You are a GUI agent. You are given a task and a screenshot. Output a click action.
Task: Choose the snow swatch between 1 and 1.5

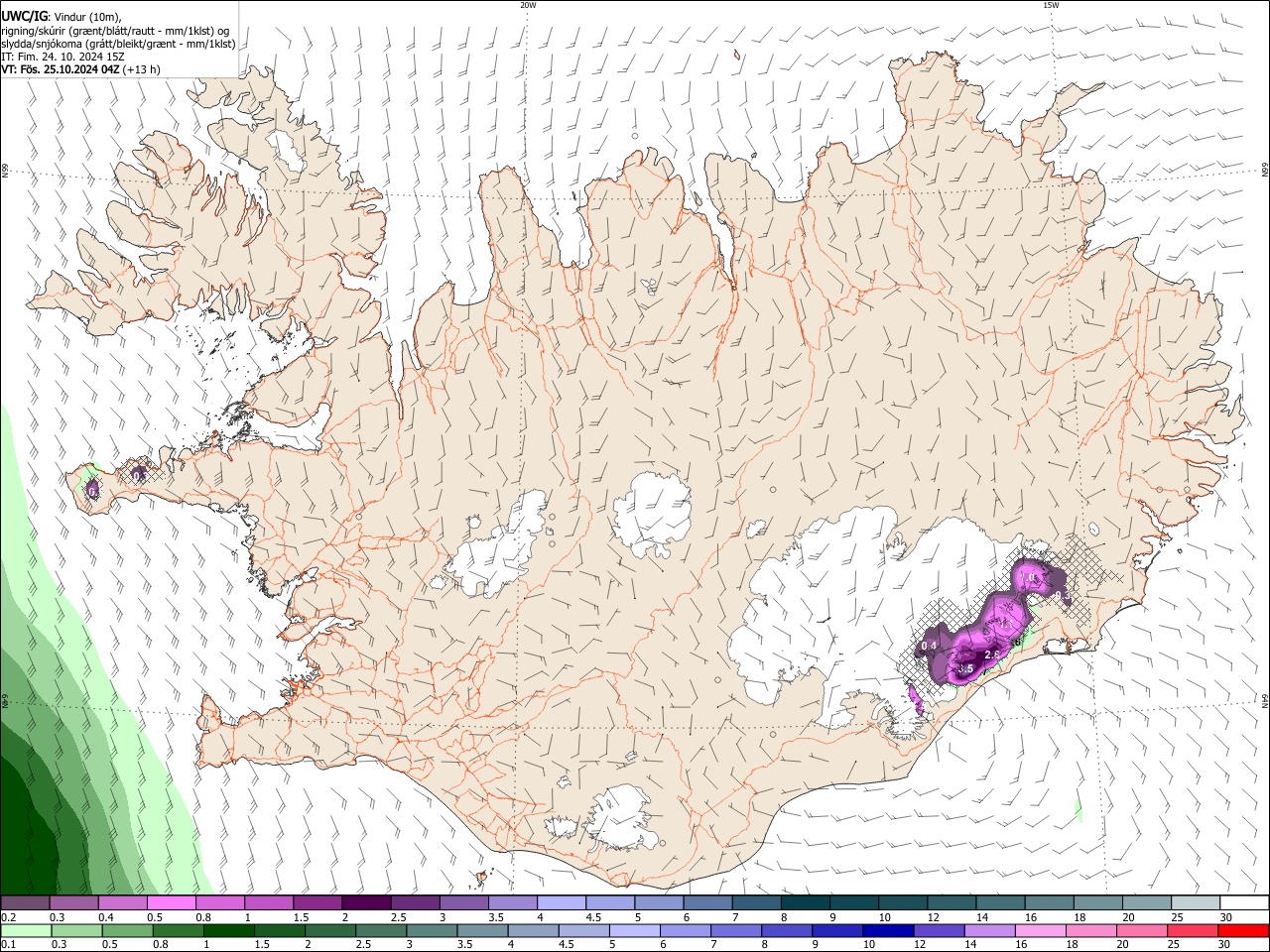[269, 903]
